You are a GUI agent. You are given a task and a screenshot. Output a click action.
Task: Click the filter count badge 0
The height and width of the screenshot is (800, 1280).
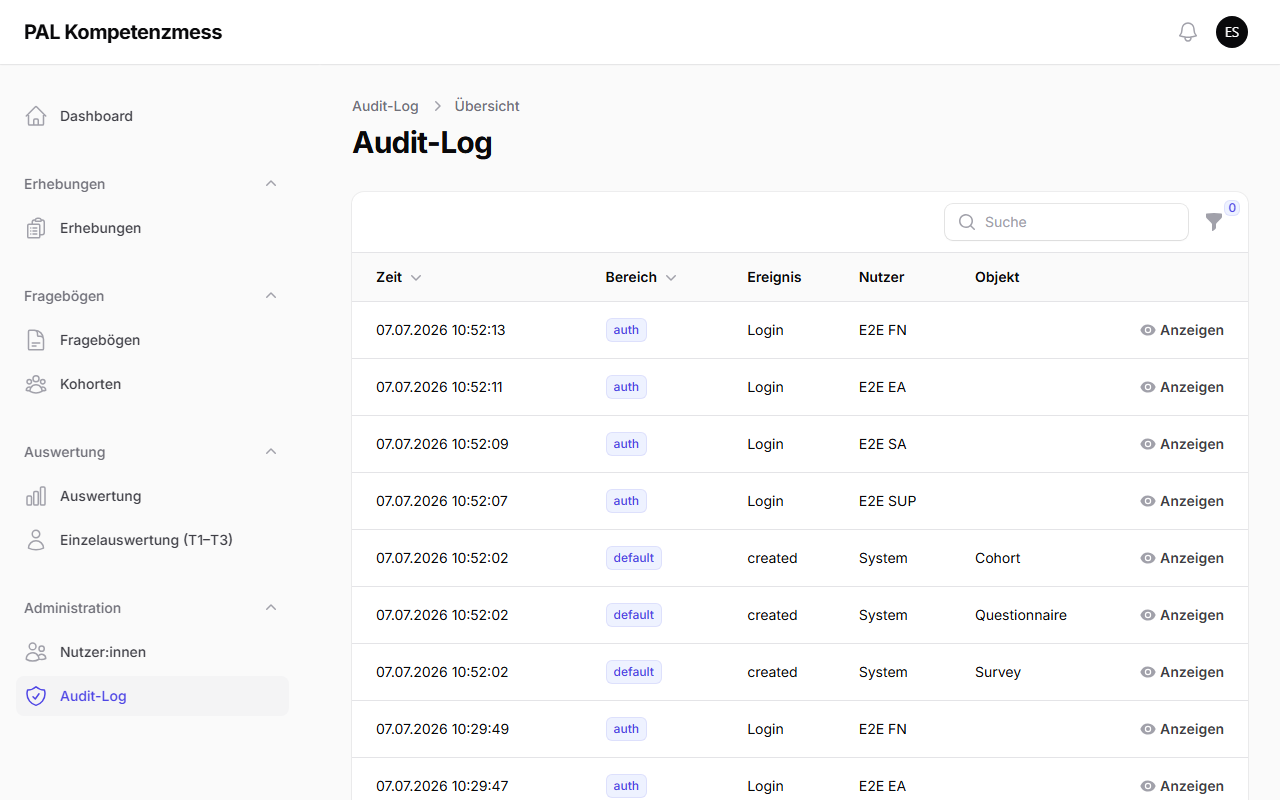[1232, 208]
